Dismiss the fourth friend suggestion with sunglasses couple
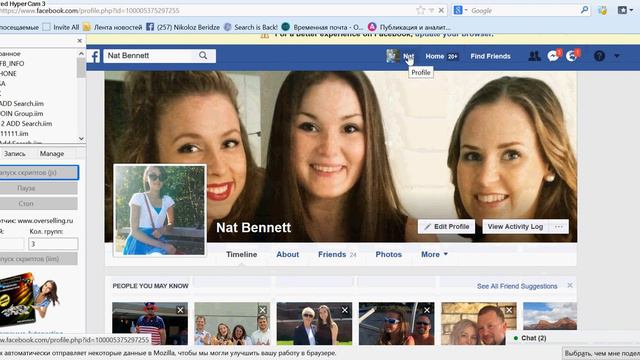 pyautogui.click(x=427, y=310)
